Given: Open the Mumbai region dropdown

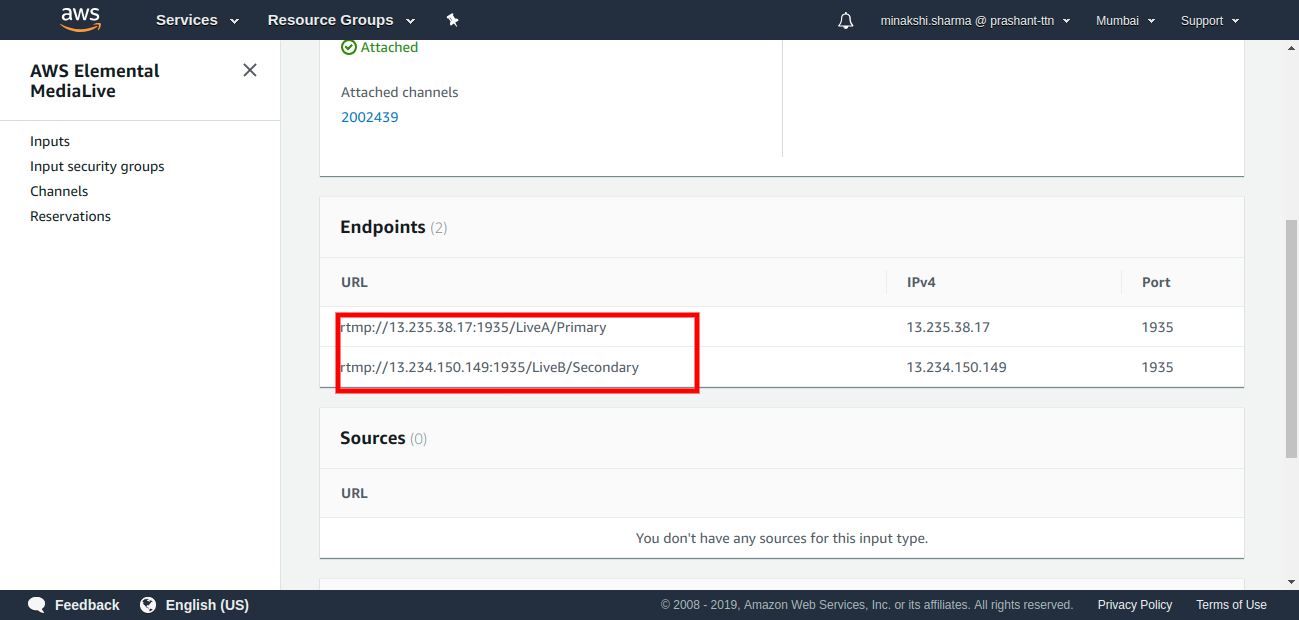Looking at the screenshot, I should tap(1125, 20).
